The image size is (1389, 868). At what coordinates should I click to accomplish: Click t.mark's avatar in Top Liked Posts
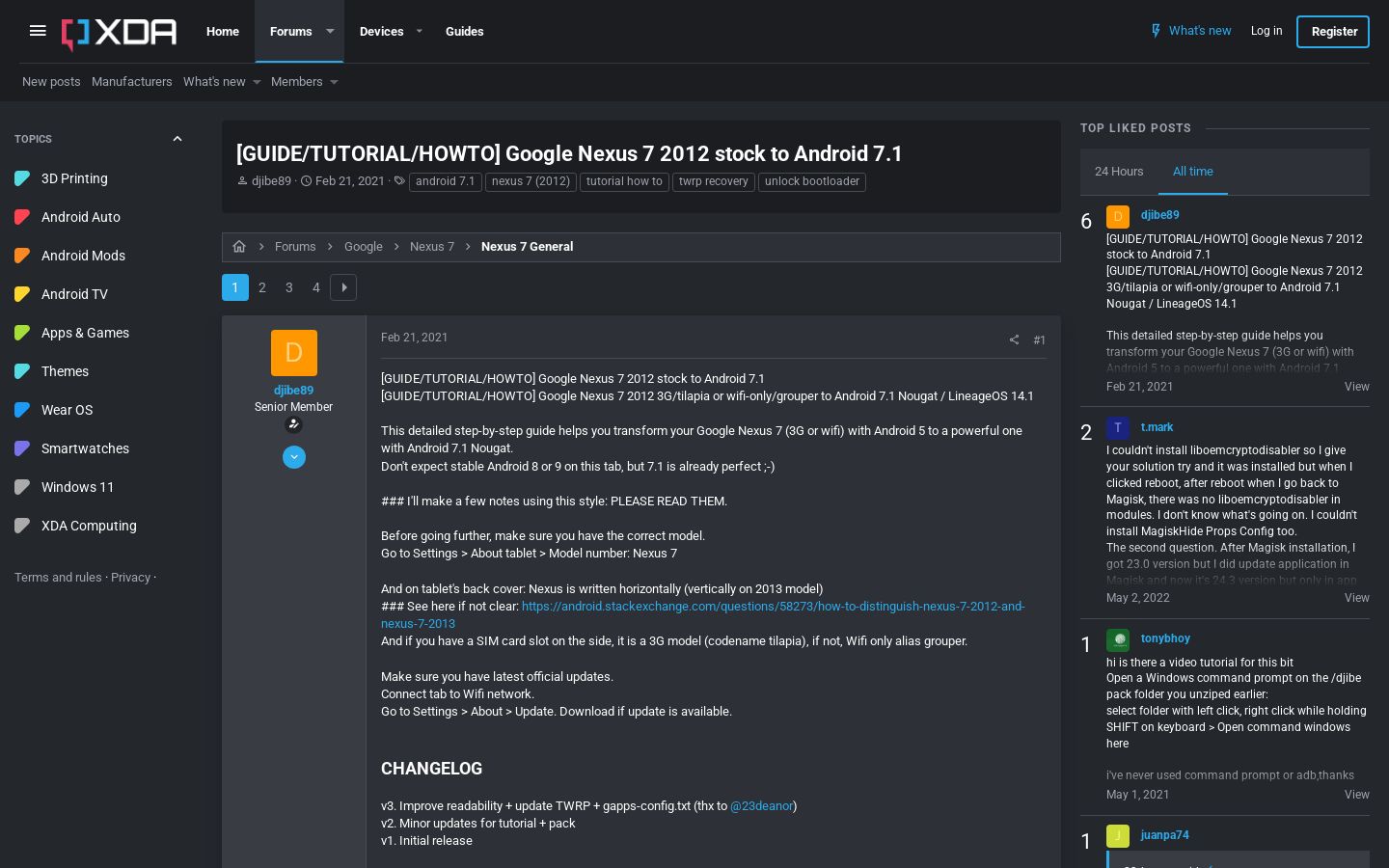(x=1118, y=427)
